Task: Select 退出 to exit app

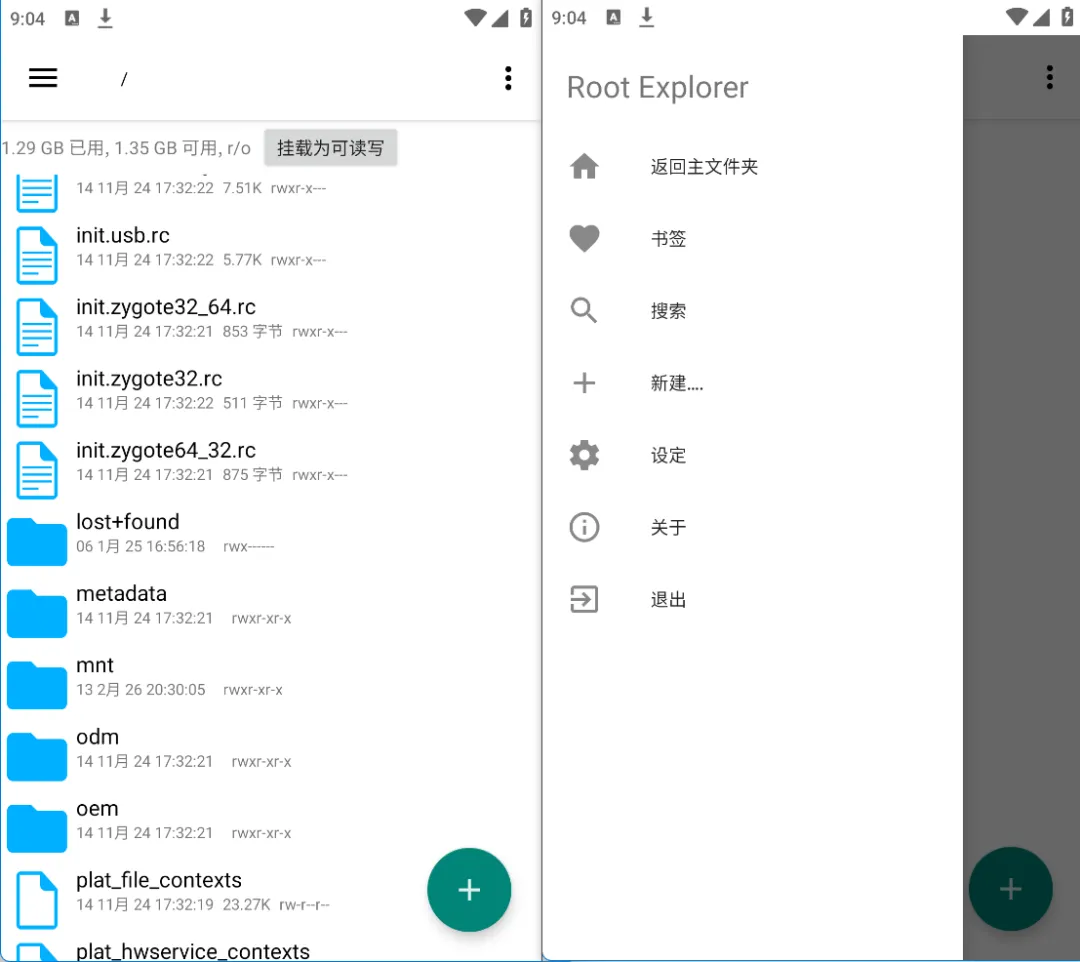Action: pyautogui.click(x=668, y=600)
